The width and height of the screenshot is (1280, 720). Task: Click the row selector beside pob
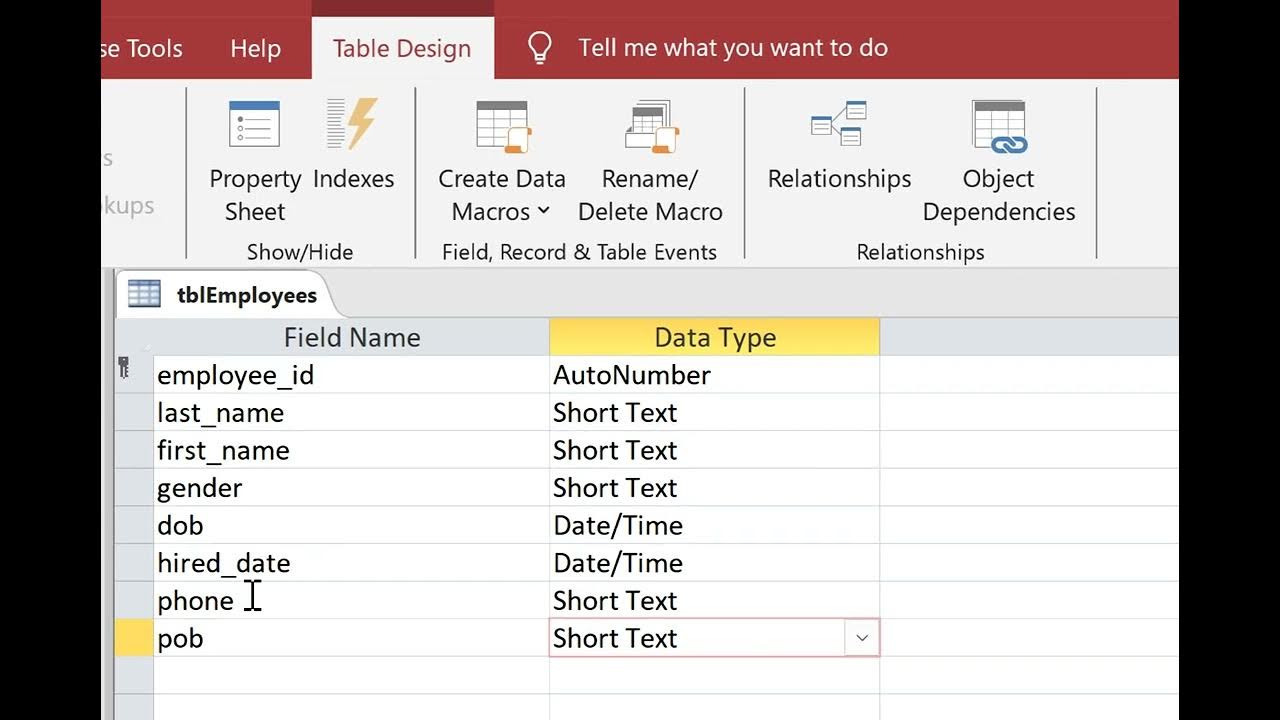tap(133, 638)
